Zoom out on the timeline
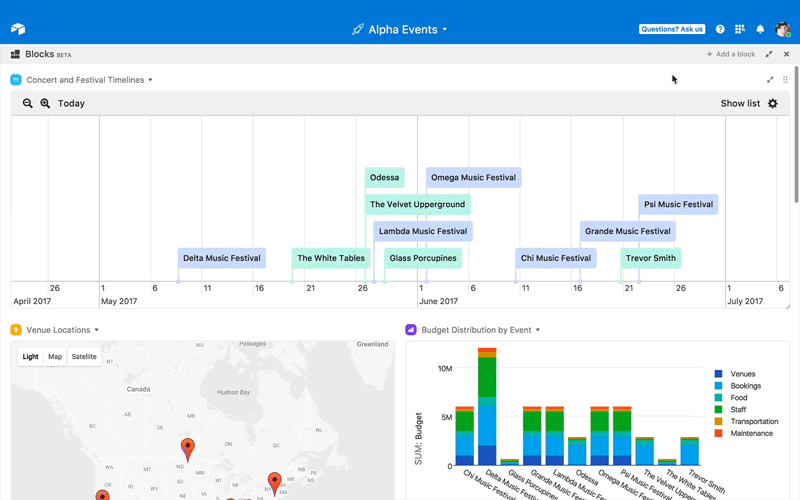Screen dimensions: 800x500 point(28,103)
